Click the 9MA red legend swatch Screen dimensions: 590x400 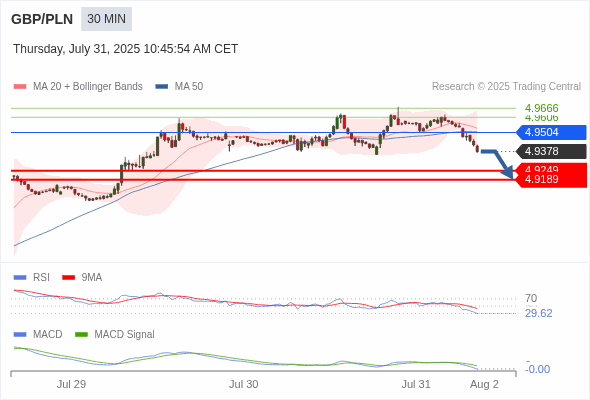(x=68, y=278)
